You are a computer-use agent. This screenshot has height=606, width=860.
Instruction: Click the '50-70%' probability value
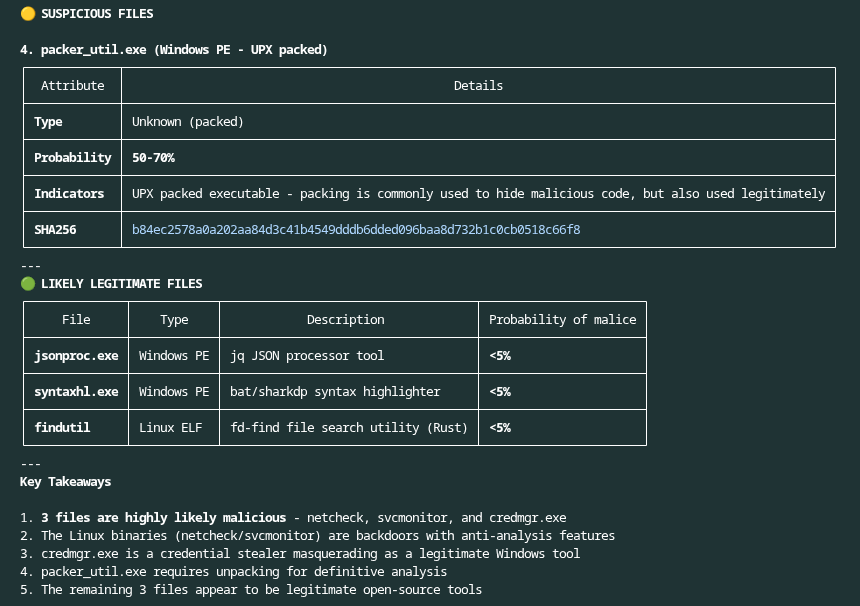coord(154,158)
